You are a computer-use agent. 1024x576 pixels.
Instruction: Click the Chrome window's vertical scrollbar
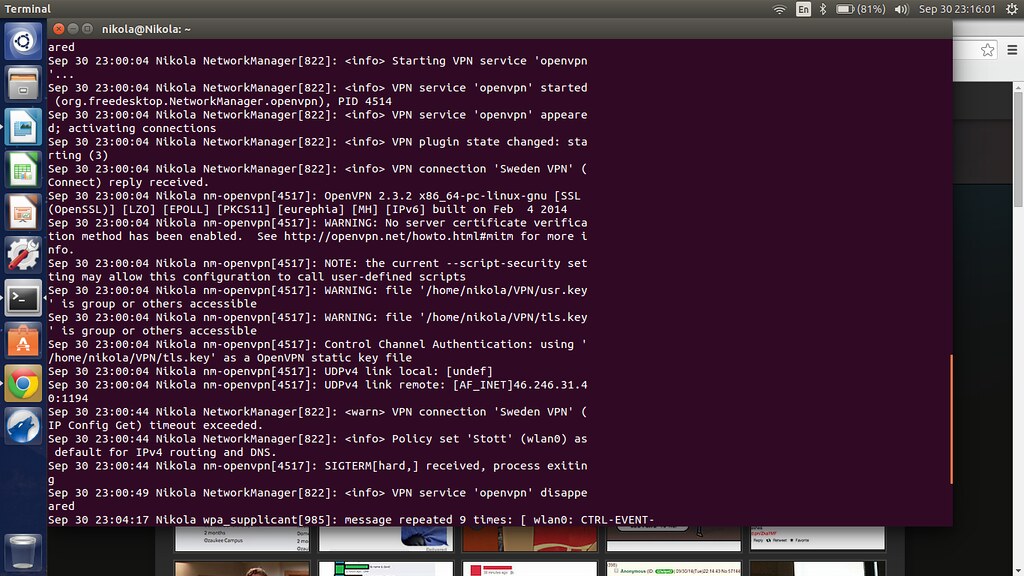pyautogui.click(x=1018, y=150)
